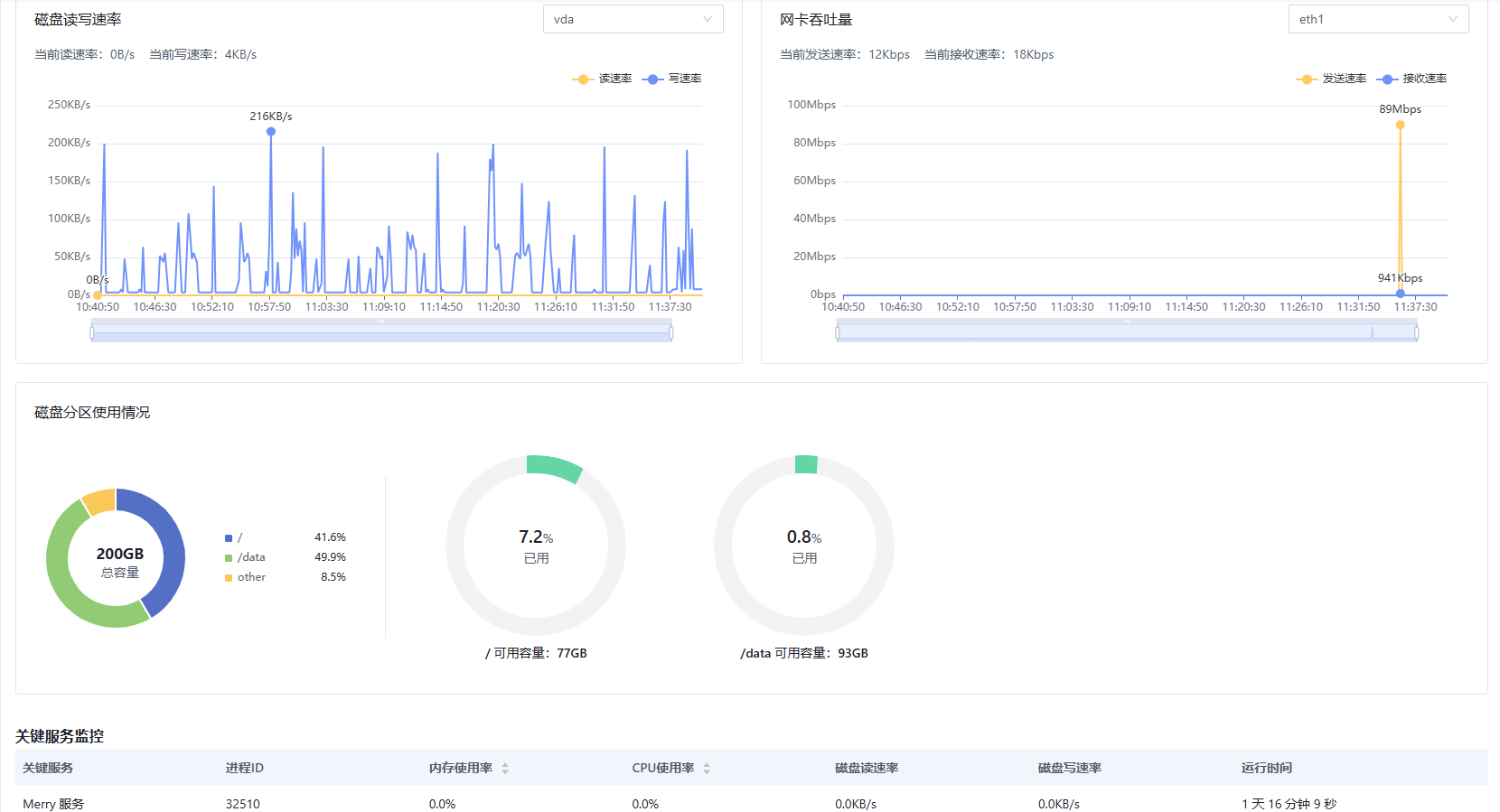Toggle the 接收速率 legend series
This screenshot has width=1500, height=812.
coord(1411,79)
